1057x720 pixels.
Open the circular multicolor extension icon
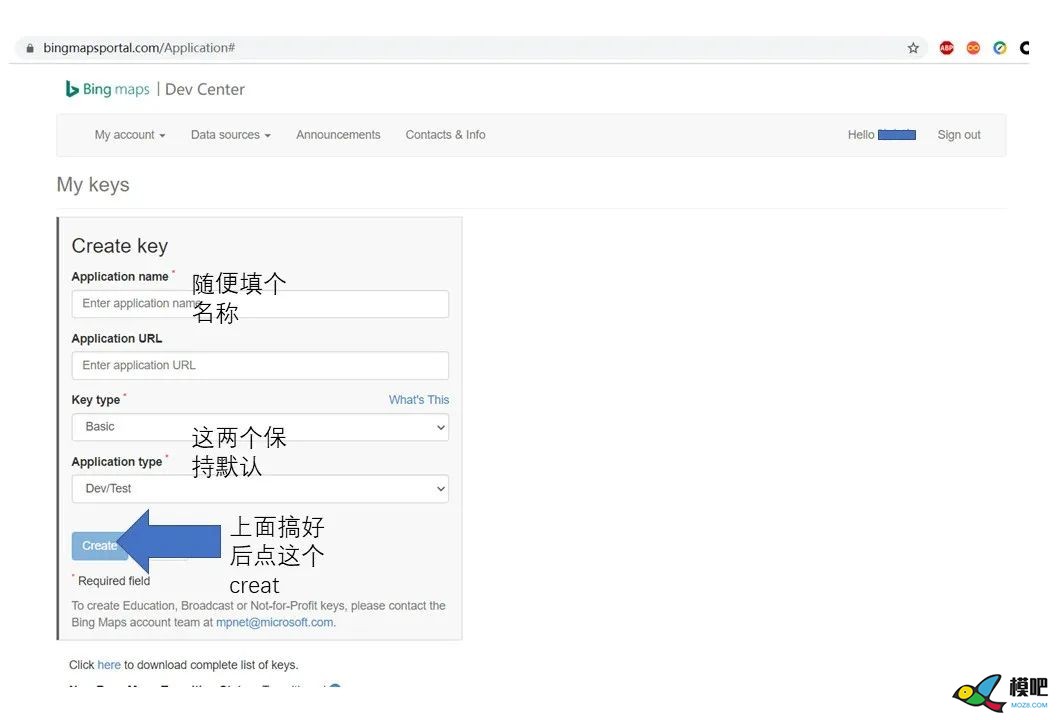[x=1000, y=48]
